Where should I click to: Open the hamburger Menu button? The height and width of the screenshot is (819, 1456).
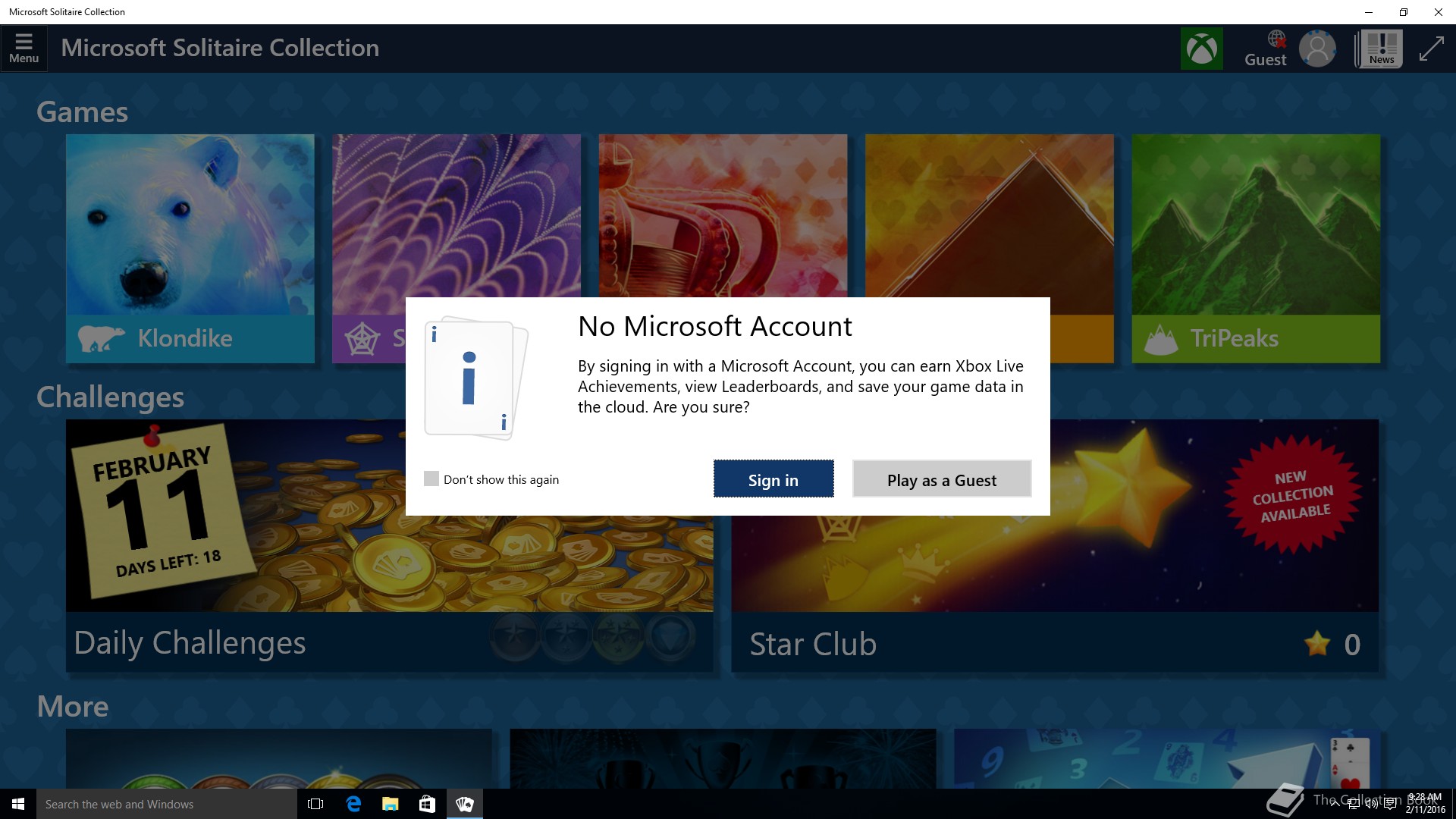point(24,49)
